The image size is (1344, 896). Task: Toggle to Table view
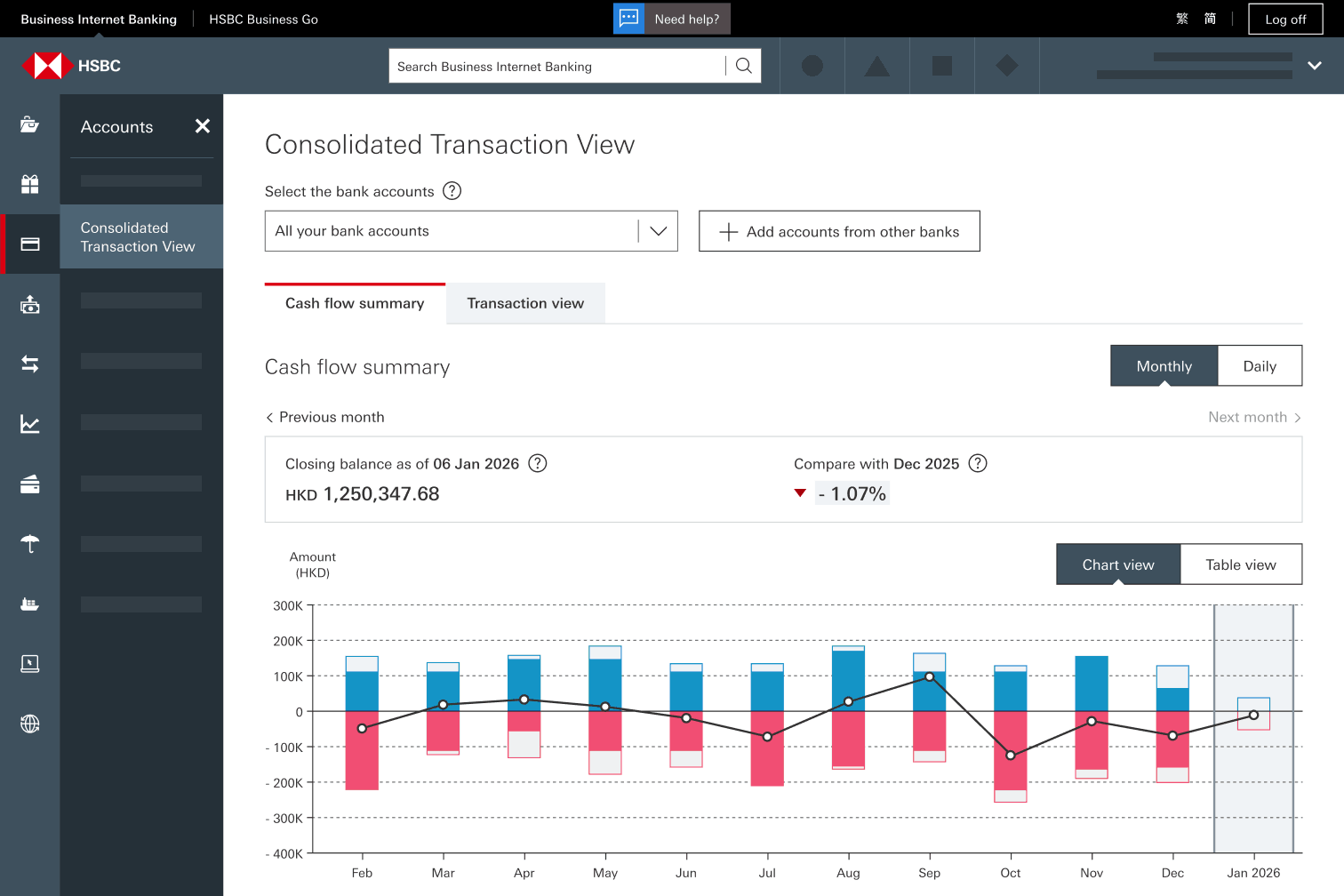[x=1241, y=564]
